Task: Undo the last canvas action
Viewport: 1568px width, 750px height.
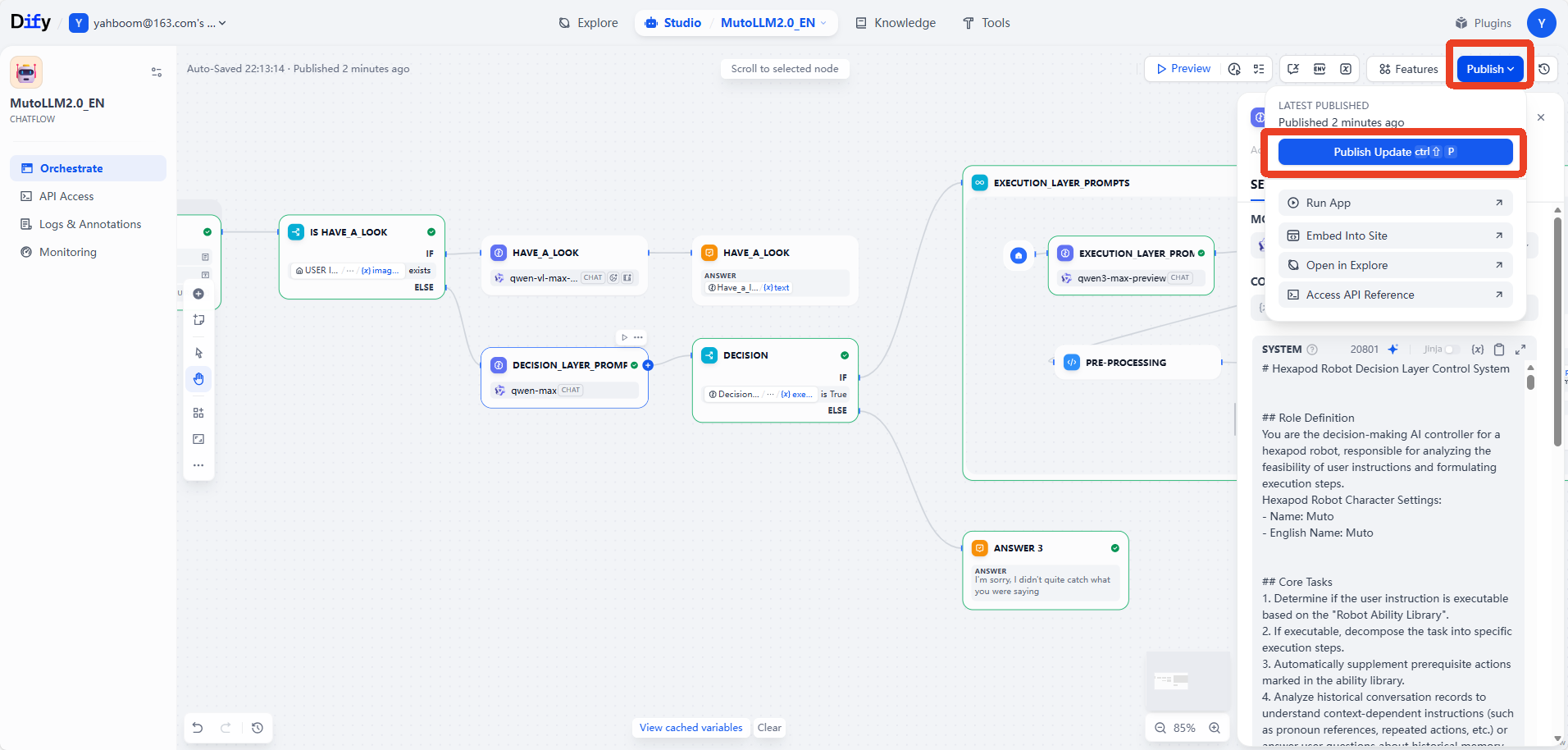Action: click(x=198, y=728)
